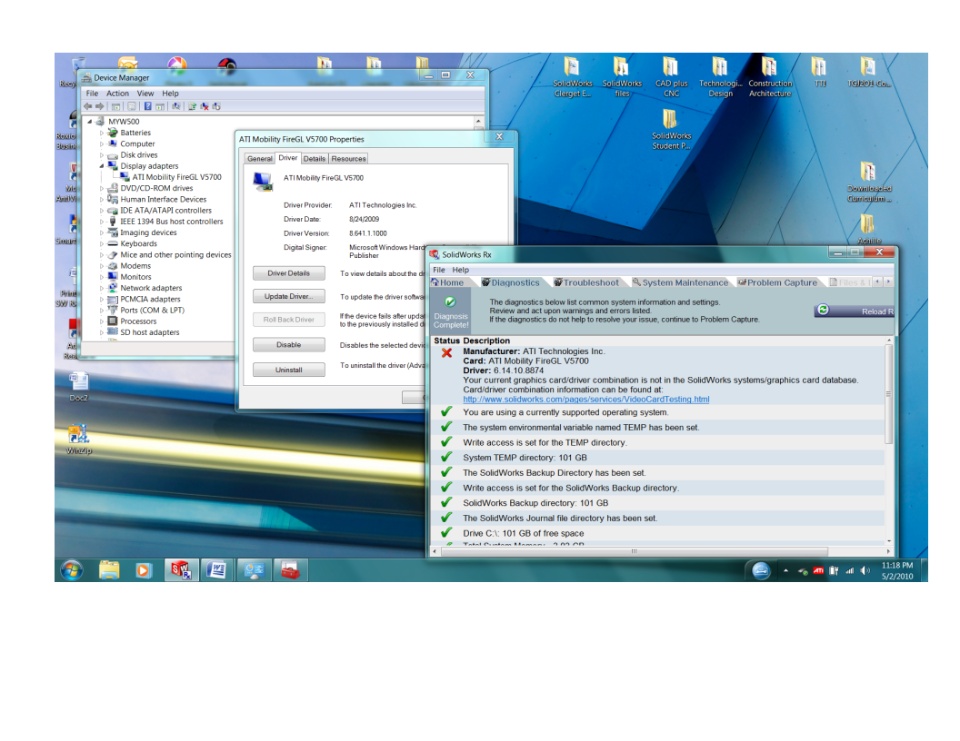Click the Driver Details button
Screen dimensions: 960x741
pos(288,273)
